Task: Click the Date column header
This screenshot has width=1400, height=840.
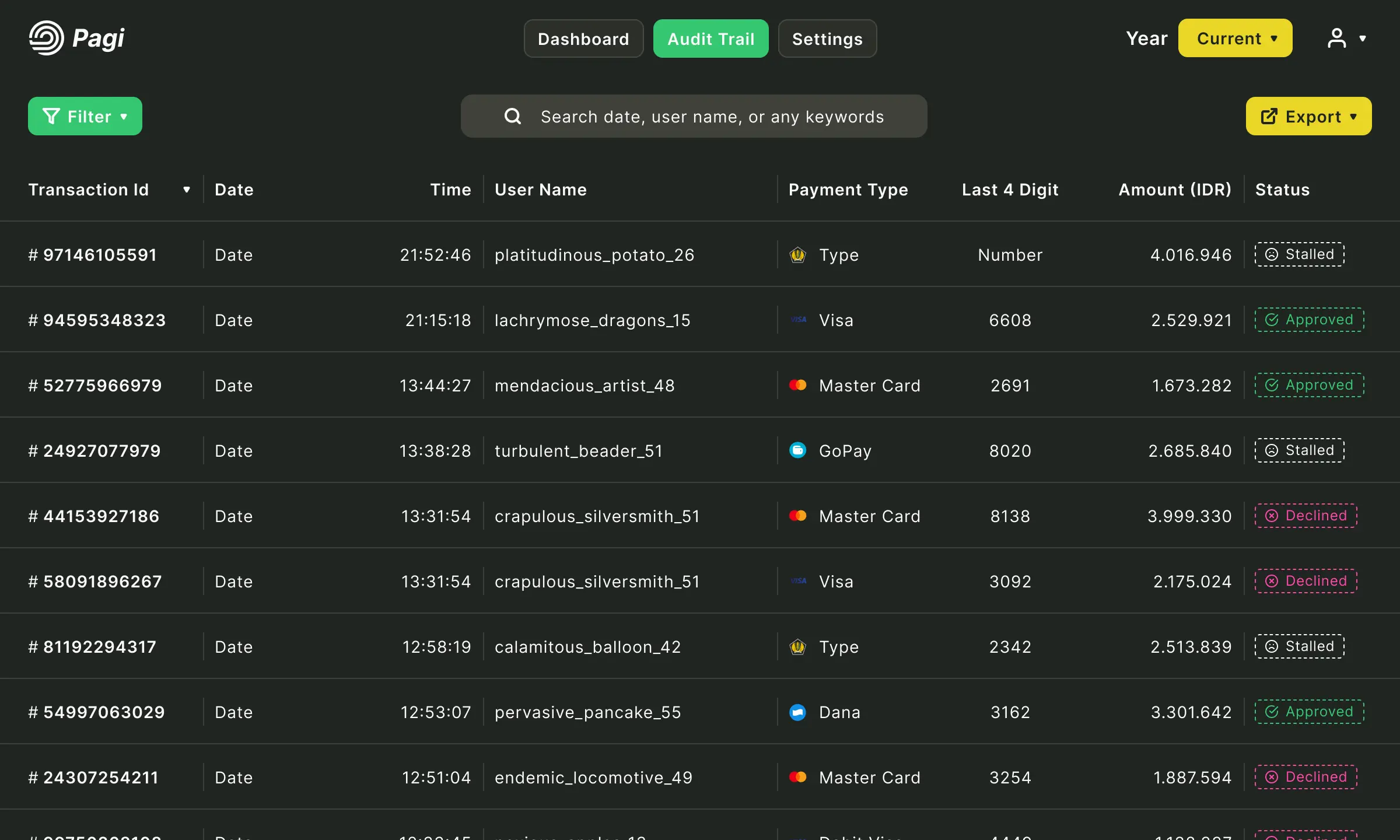Action: [234, 190]
